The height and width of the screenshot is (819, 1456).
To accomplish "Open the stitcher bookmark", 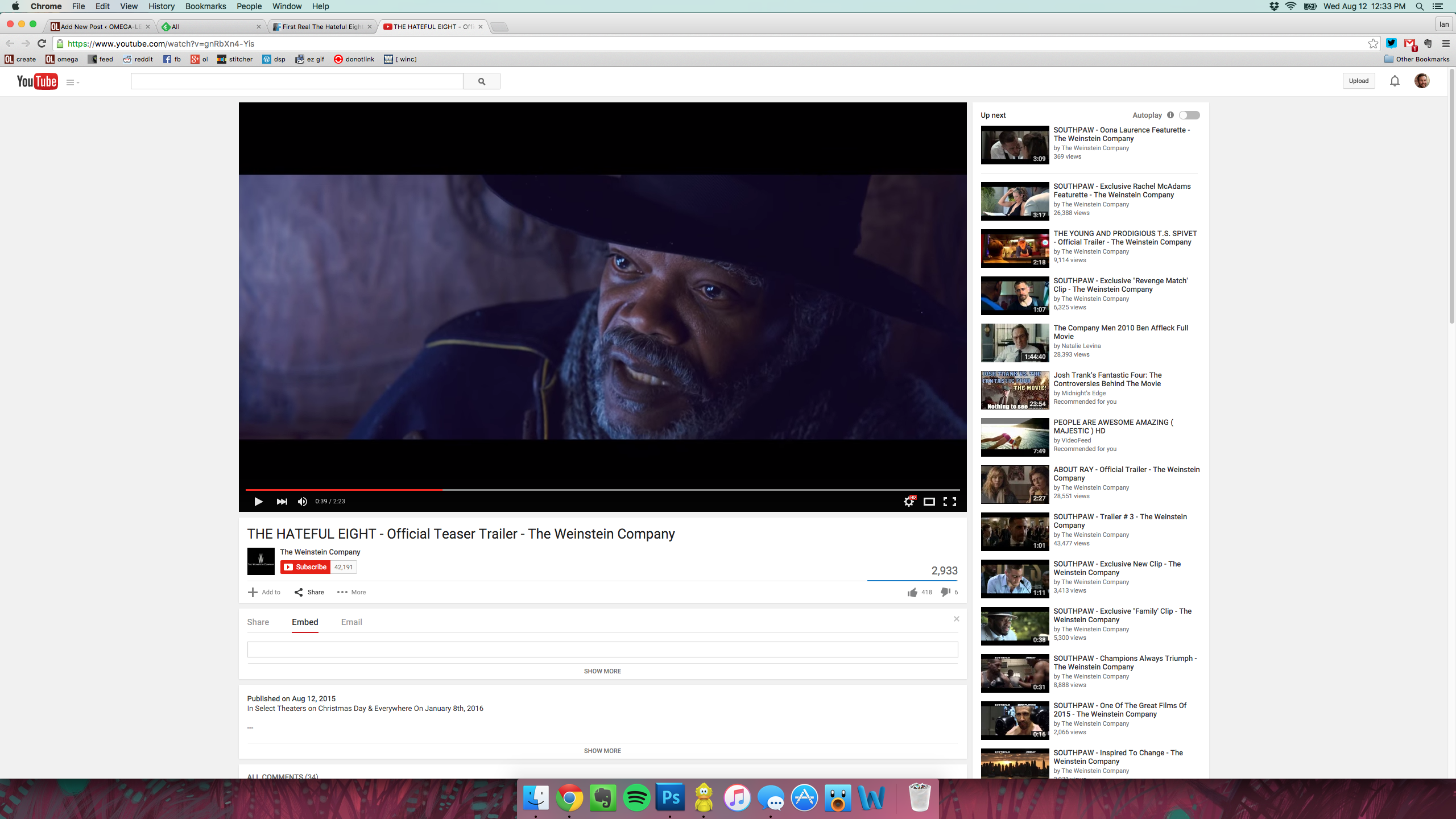I will 235,59.
